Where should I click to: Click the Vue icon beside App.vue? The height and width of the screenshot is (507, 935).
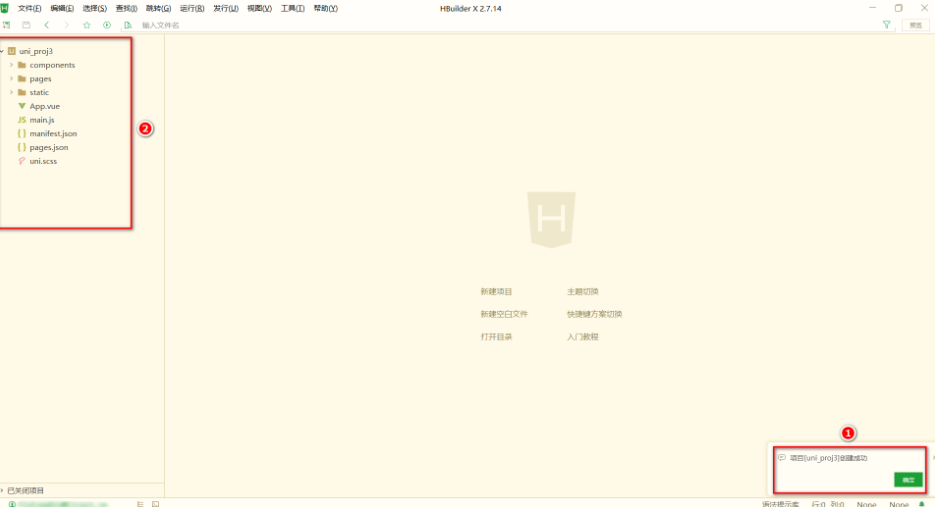22,106
